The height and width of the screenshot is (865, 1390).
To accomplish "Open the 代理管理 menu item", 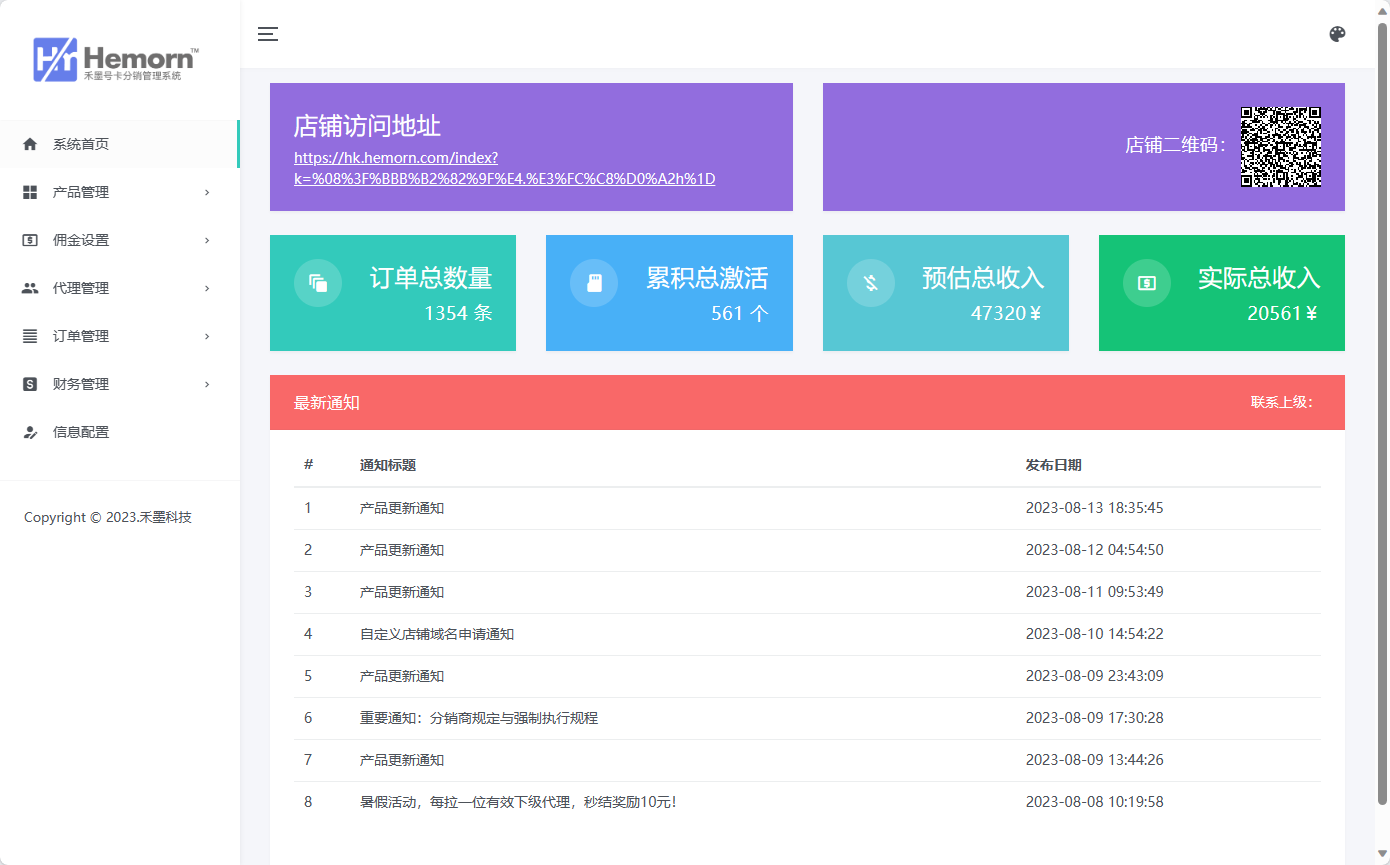I will [x=120, y=288].
